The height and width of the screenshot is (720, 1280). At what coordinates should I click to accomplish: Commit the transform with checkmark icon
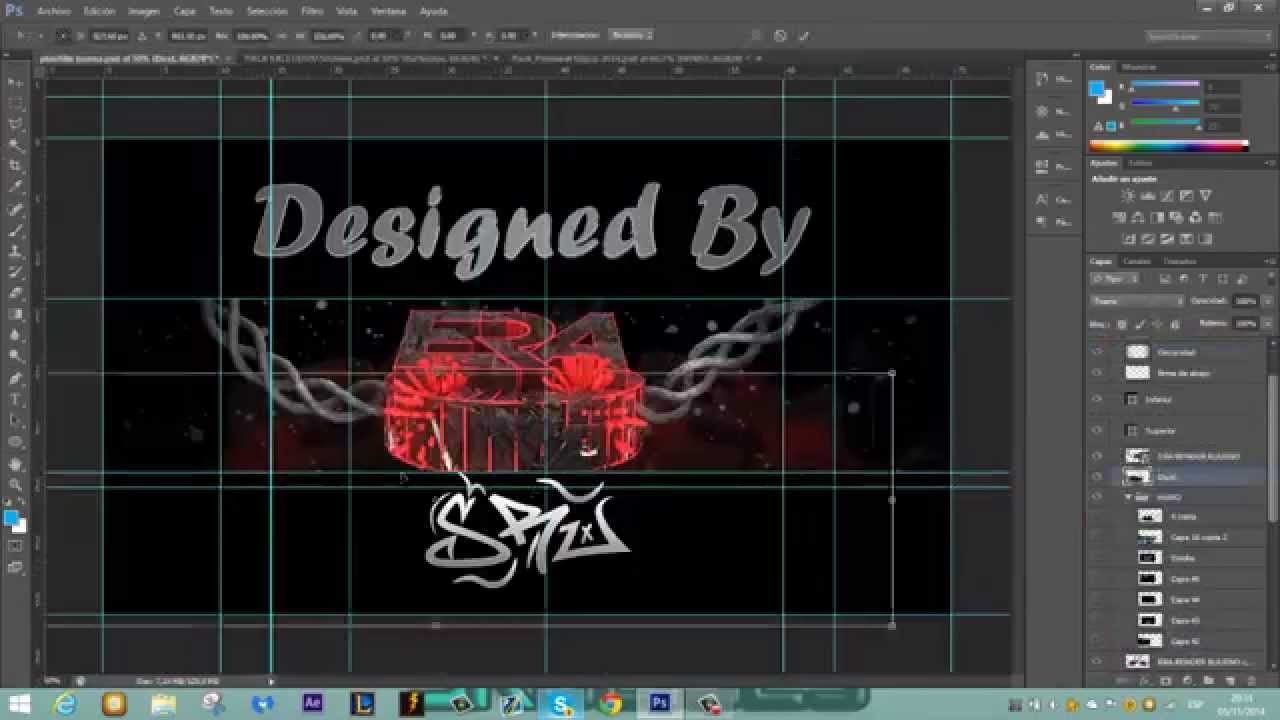pyautogui.click(x=803, y=35)
